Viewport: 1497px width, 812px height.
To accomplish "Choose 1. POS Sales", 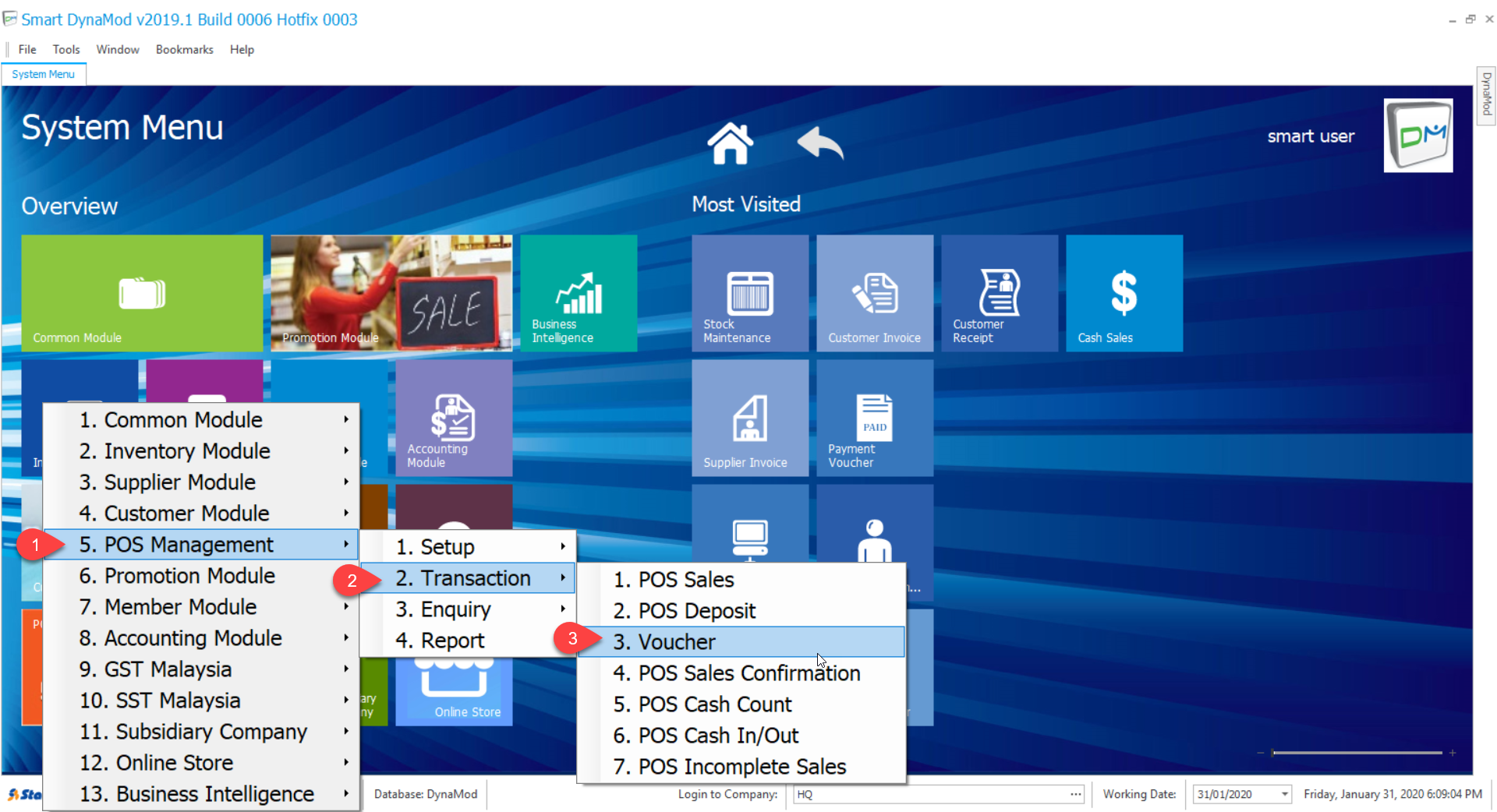I will coord(741,579).
